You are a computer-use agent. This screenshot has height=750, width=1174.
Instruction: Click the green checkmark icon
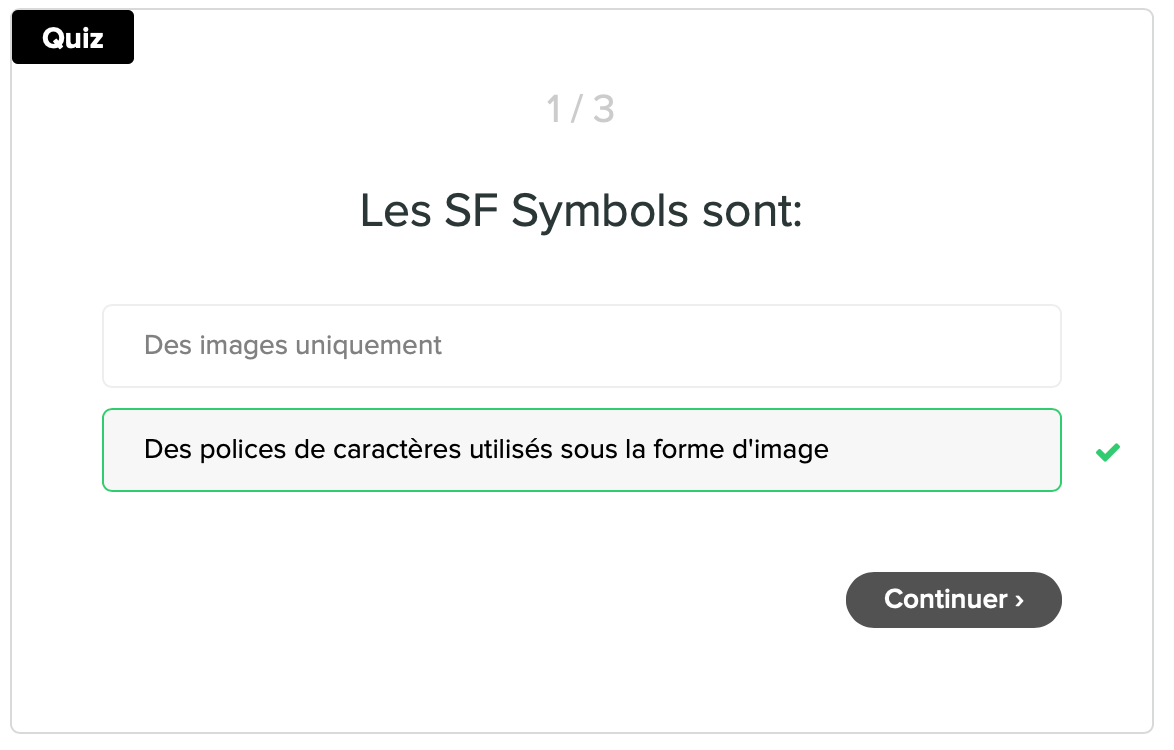click(1107, 452)
